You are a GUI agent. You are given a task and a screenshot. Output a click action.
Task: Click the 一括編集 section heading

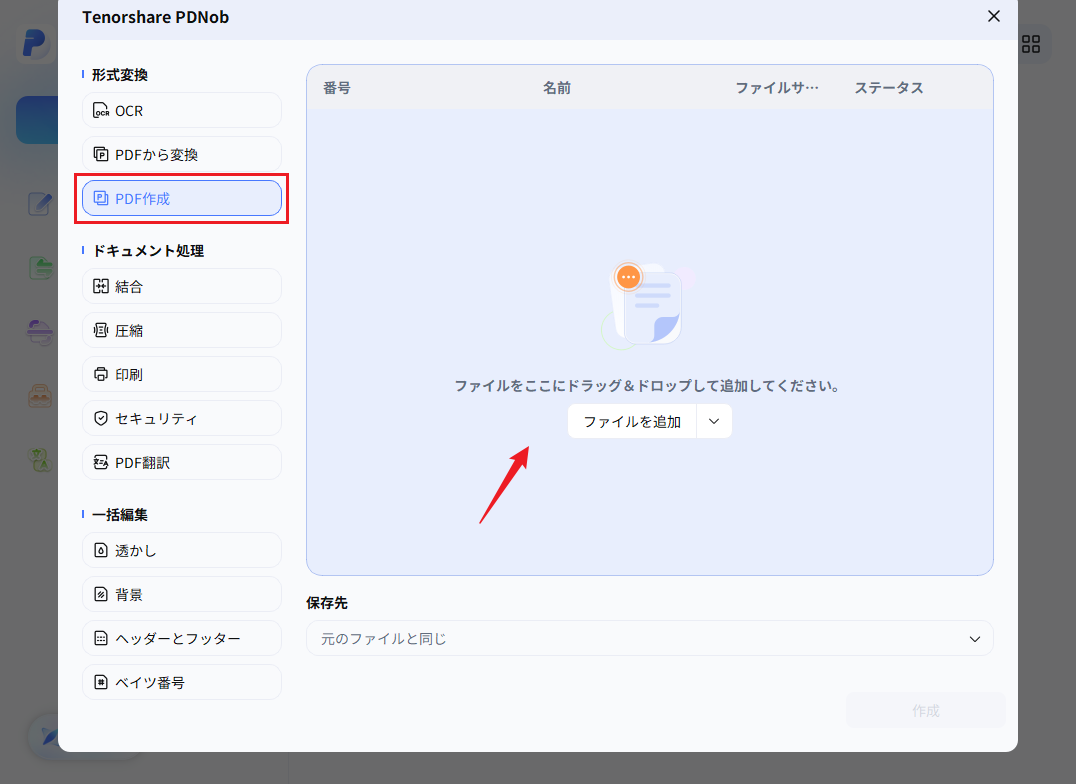pyautogui.click(x=119, y=514)
